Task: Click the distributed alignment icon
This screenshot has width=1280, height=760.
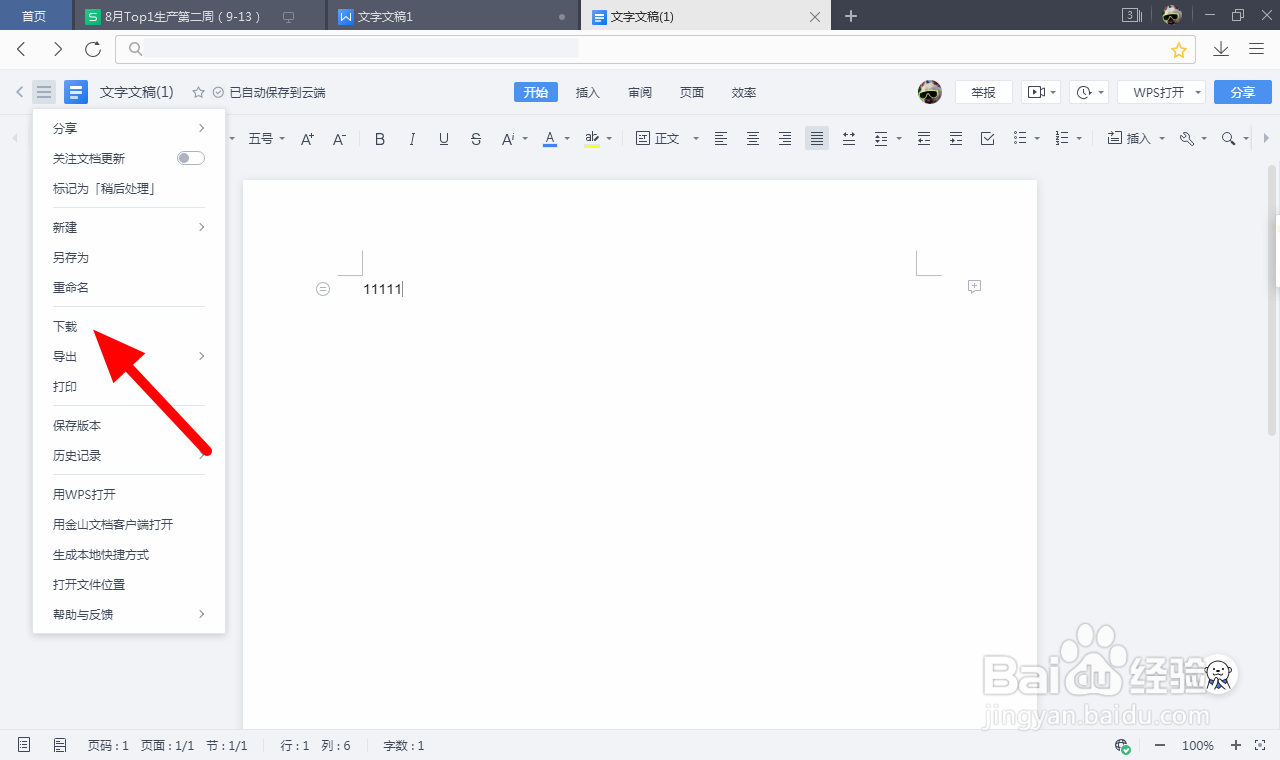Action: point(849,139)
